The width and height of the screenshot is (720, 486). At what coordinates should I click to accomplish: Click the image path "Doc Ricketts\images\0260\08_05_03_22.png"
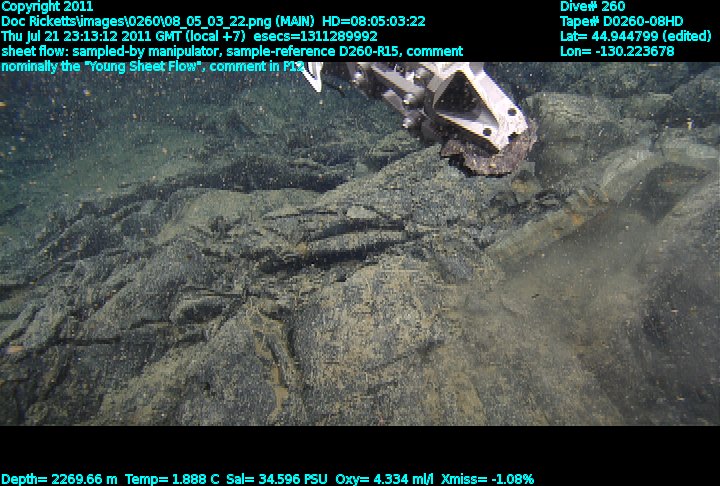[136, 22]
